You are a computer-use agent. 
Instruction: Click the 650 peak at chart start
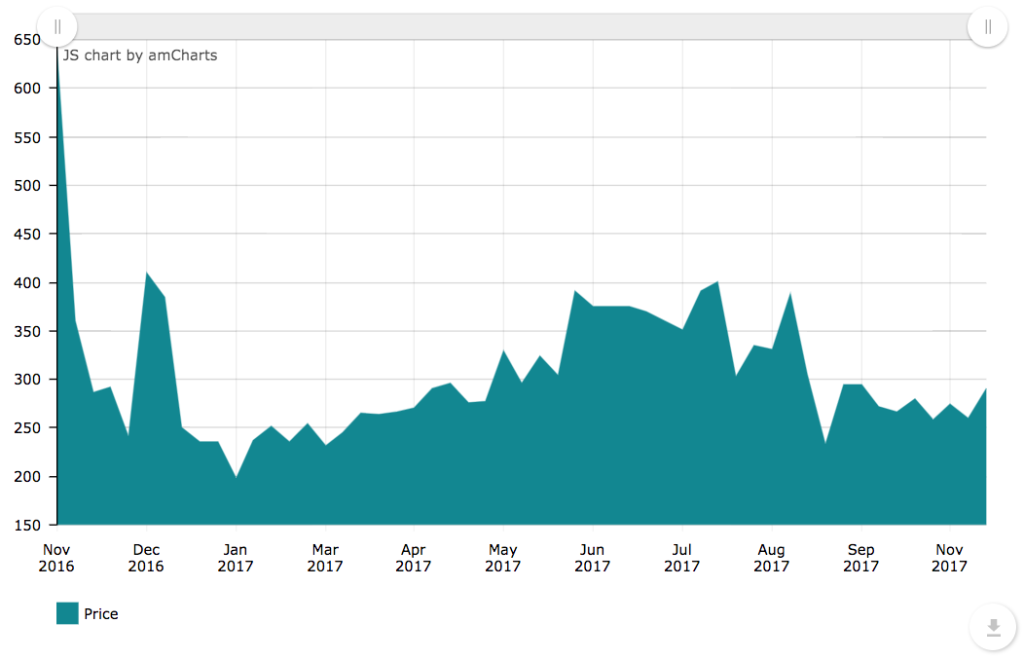point(58,45)
